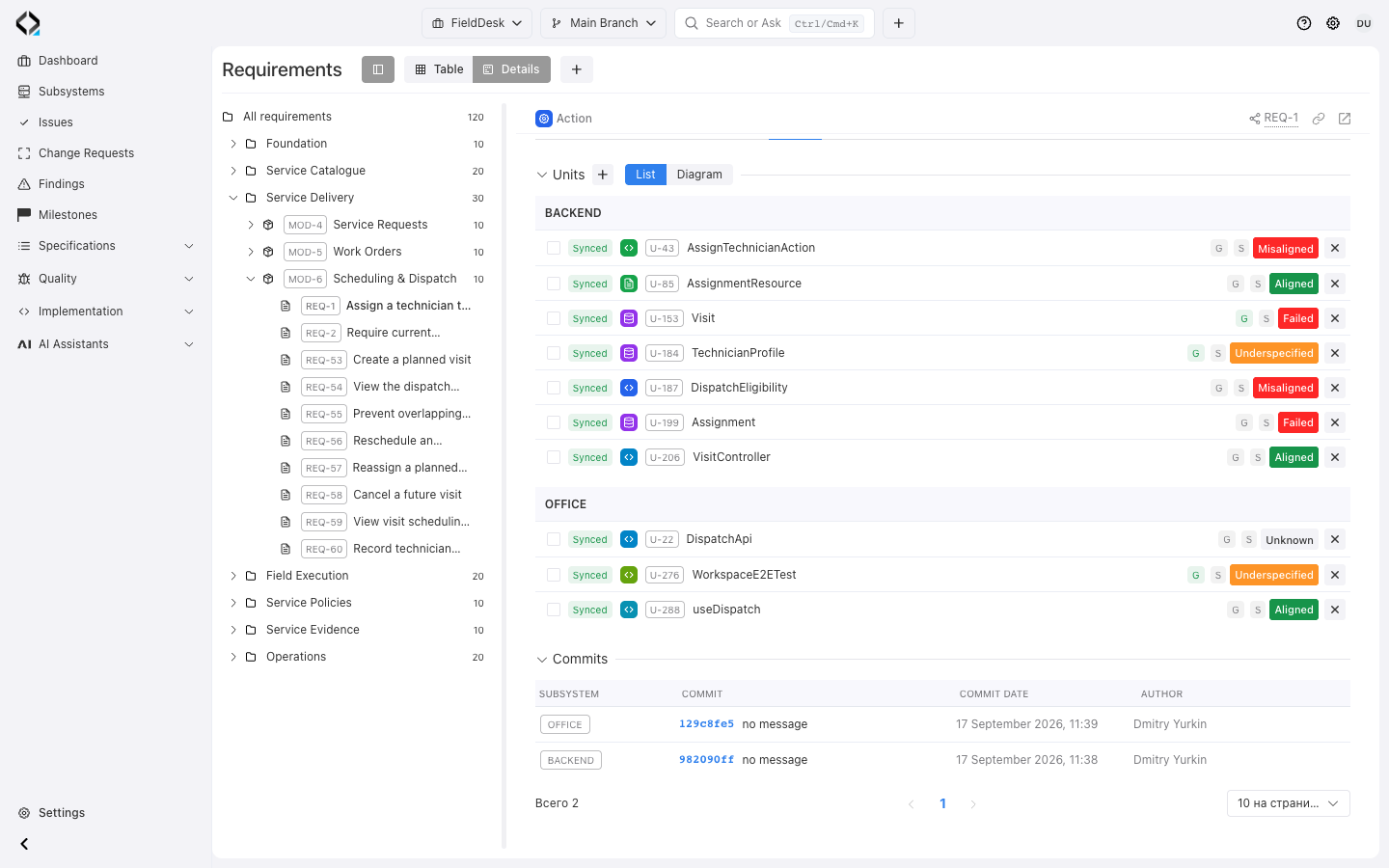Viewport: 1389px width, 868px height.
Task: Go to pagination page 1
Action: coord(942,803)
